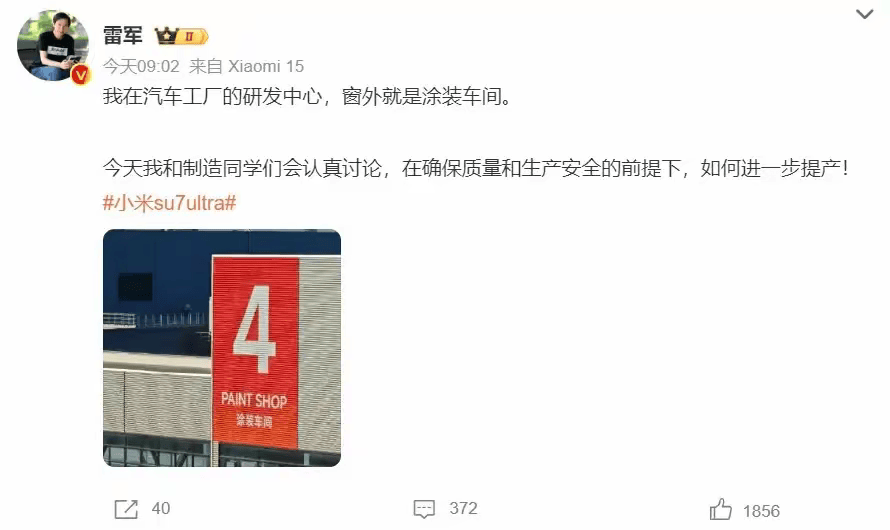Click the orange verified V badge
The height and width of the screenshot is (530, 890).
[x=80, y=74]
